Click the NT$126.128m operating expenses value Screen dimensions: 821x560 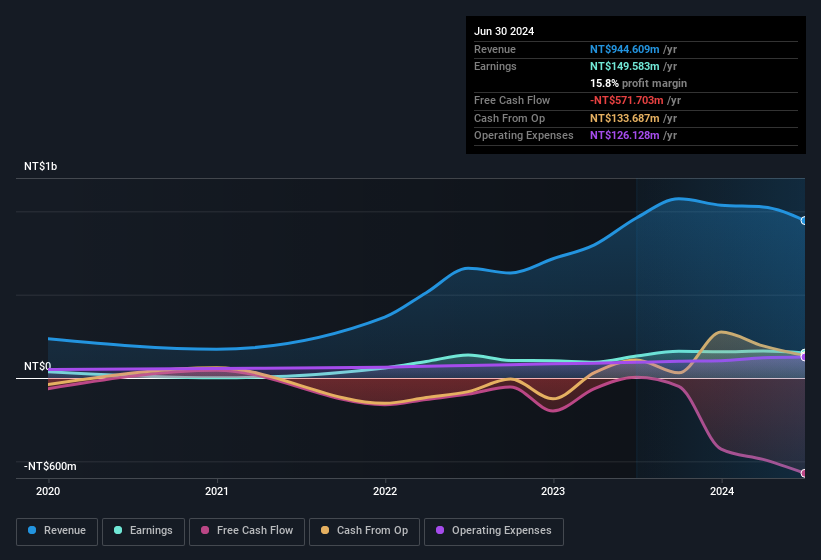pyautogui.click(x=625, y=135)
